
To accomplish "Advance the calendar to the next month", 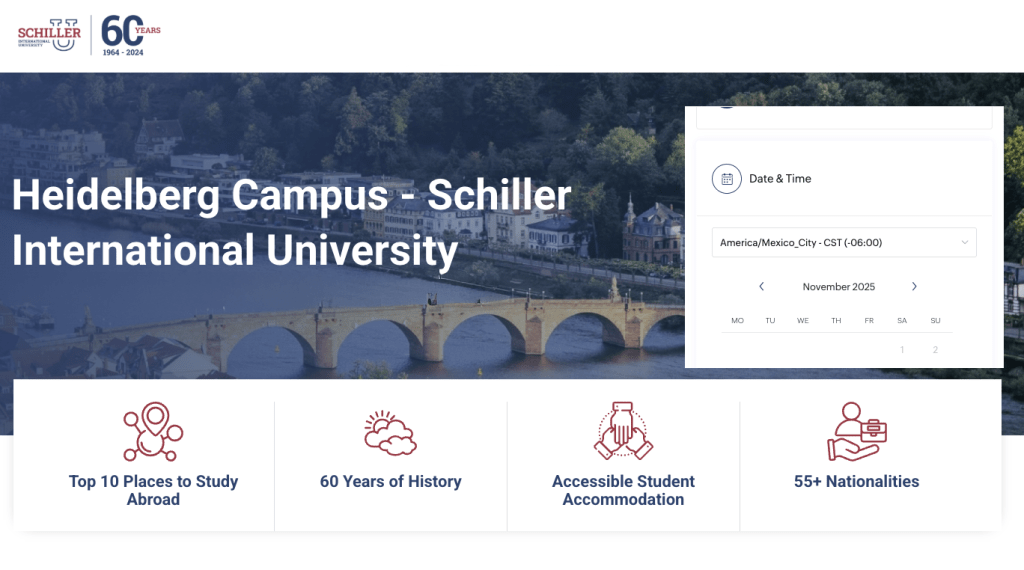I will [914, 287].
